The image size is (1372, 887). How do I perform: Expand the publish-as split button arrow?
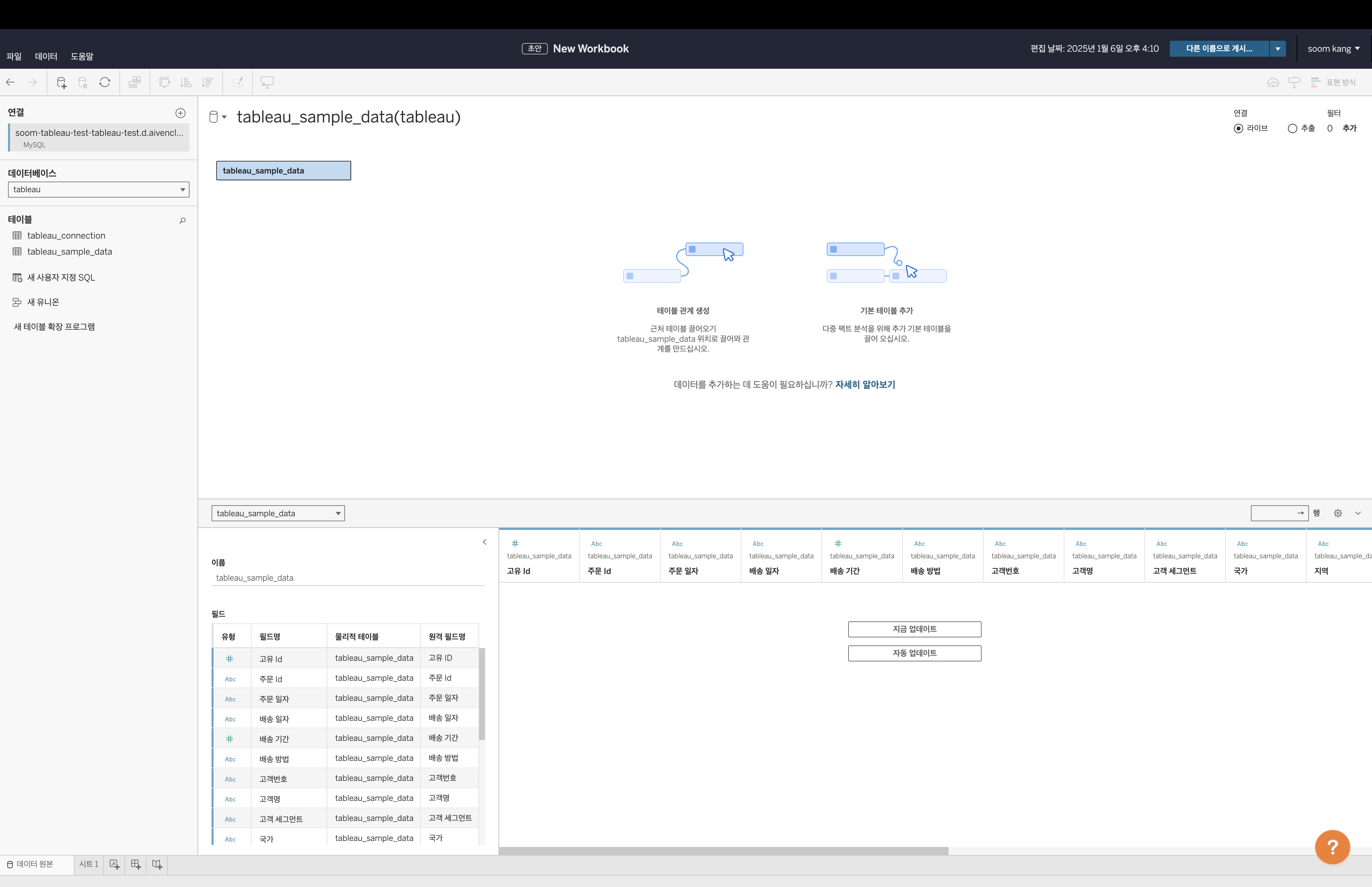pos(1278,49)
